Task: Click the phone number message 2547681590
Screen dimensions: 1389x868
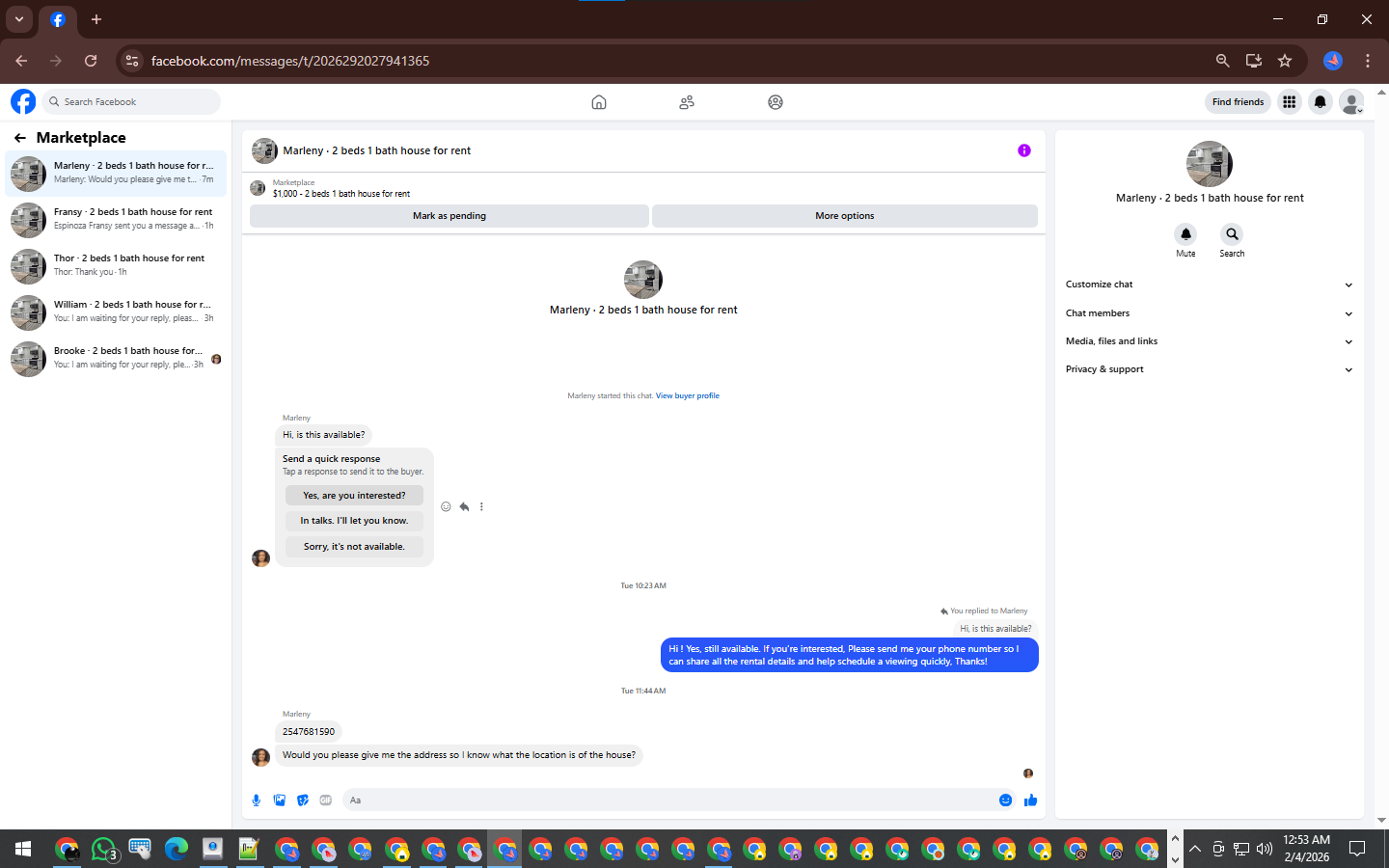Action: tap(309, 732)
